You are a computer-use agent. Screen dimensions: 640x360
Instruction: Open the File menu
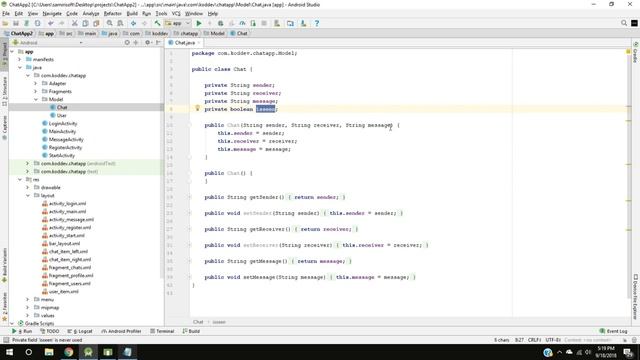coord(6,13)
